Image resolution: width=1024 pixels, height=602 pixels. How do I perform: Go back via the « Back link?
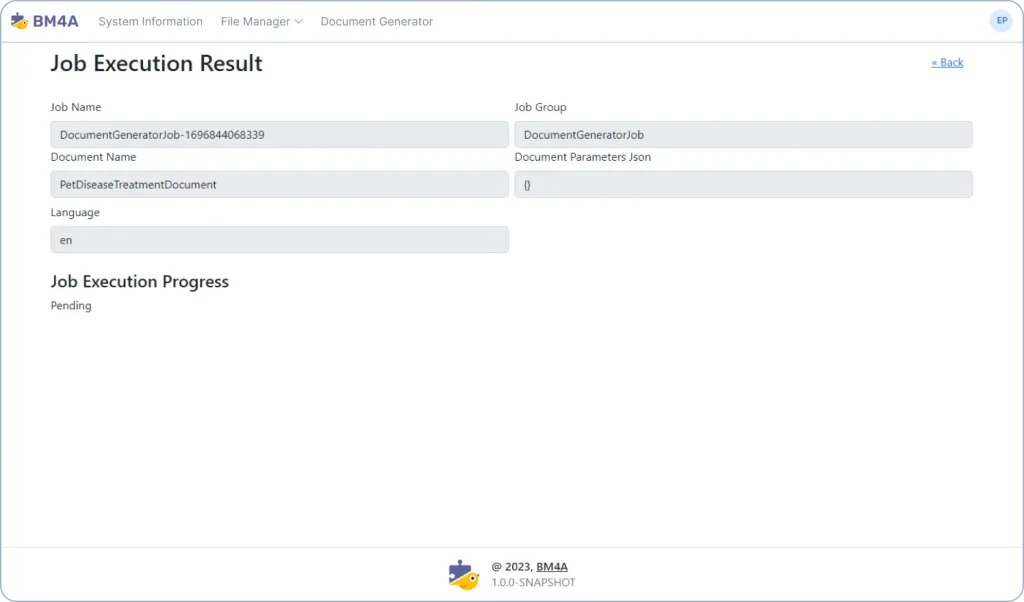click(x=947, y=63)
